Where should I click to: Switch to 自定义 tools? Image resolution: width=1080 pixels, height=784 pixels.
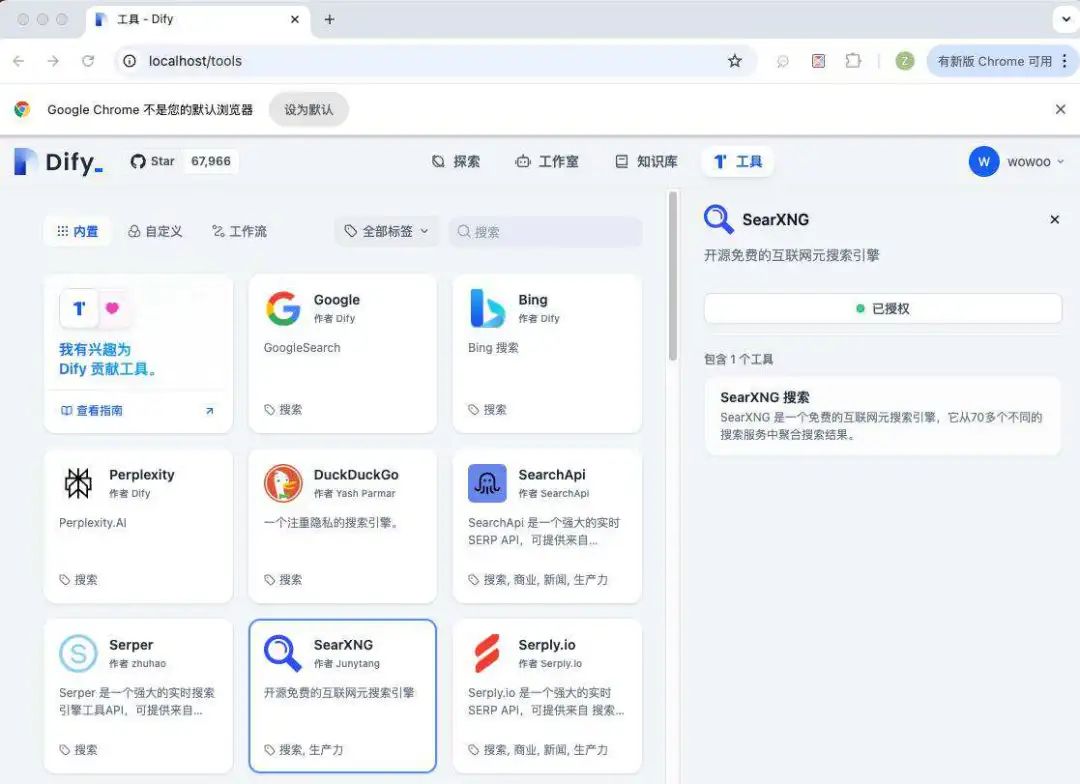click(155, 231)
